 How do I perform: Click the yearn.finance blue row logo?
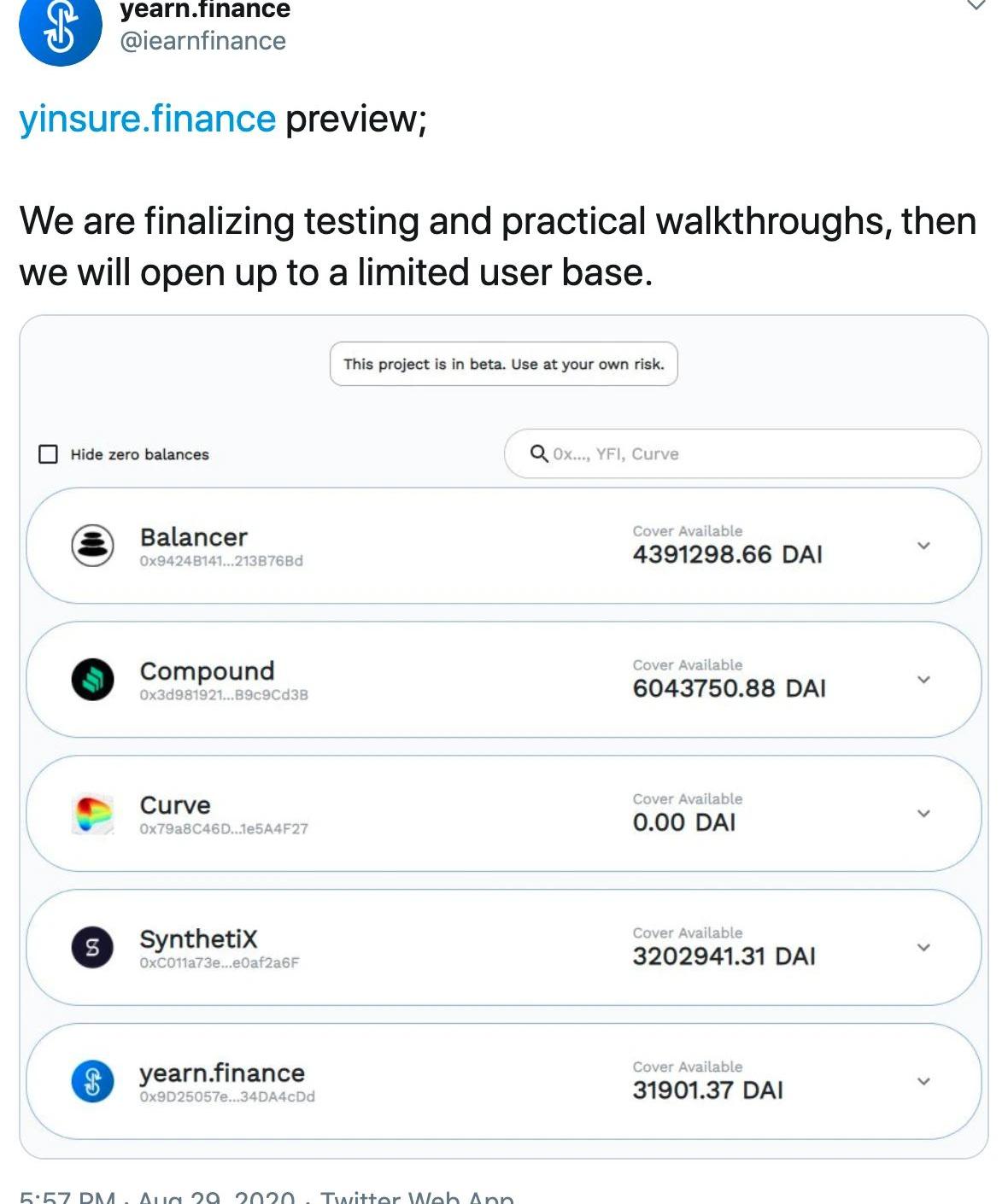(92, 1081)
